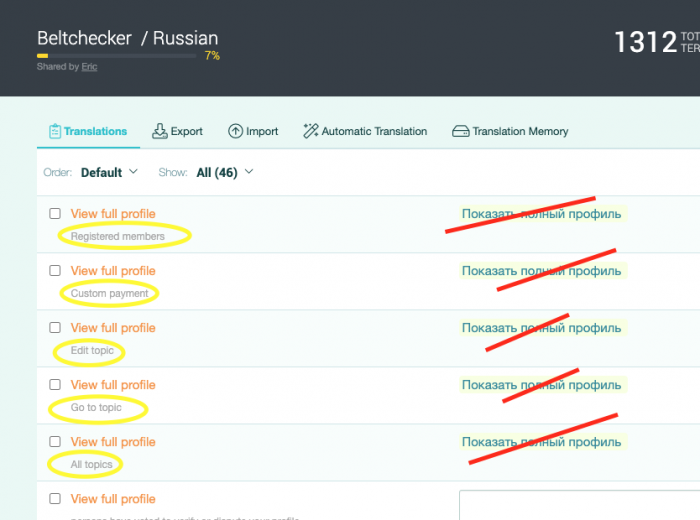Viewport: 700px width, 520px height.
Task: Check the box beside All topics term
Action: (55, 442)
